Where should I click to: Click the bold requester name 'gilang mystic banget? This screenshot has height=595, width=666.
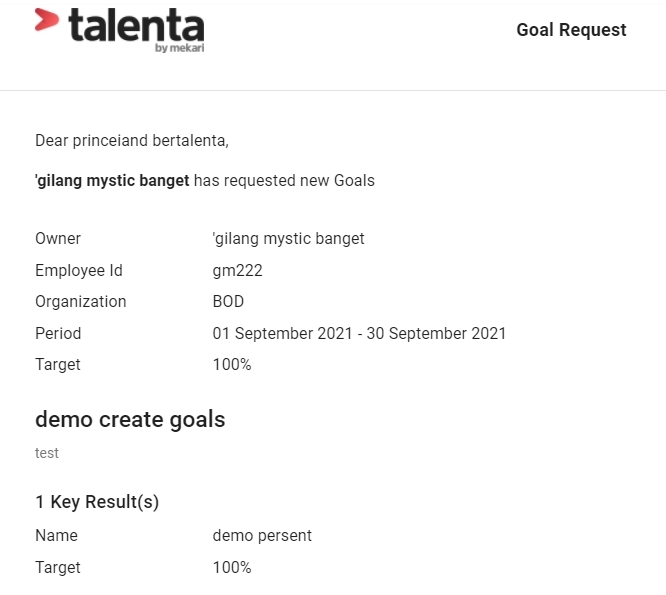(x=112, y=181)
